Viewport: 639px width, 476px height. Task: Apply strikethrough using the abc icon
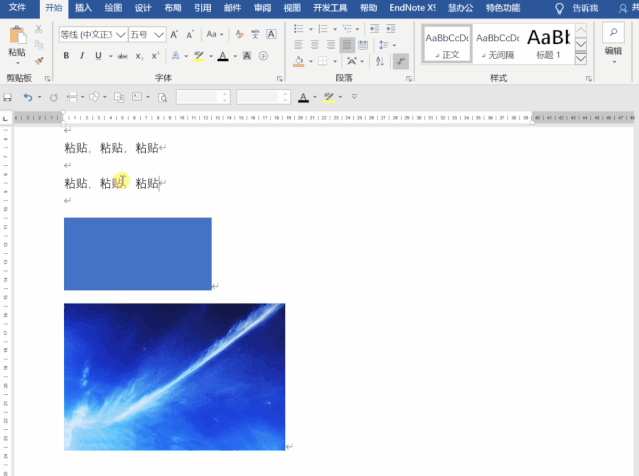pos(122,56)
